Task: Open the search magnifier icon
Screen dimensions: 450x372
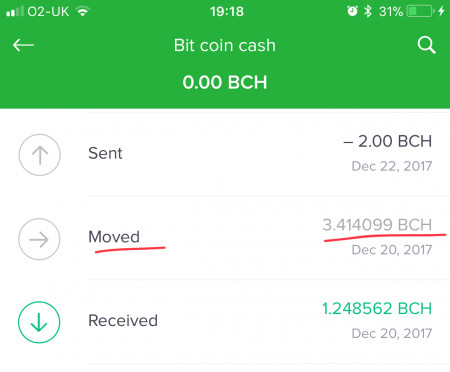Action: 426,45
